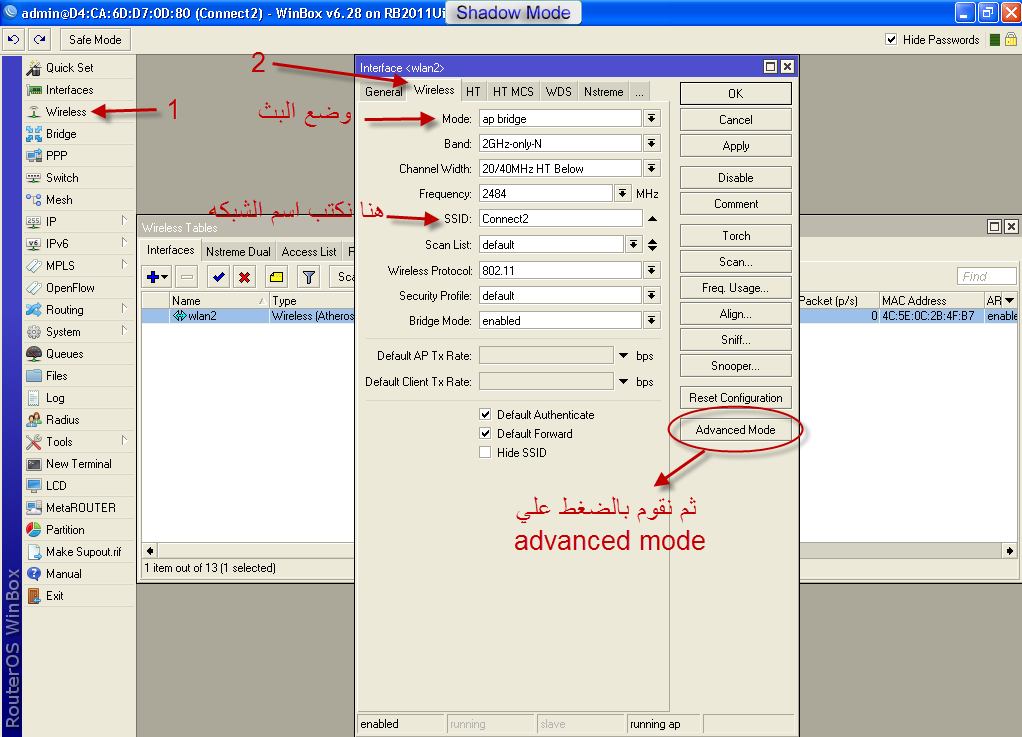Collapse the SSID field up arrow
Screen dimensions: 1022x737
click(x=652, y=219)
